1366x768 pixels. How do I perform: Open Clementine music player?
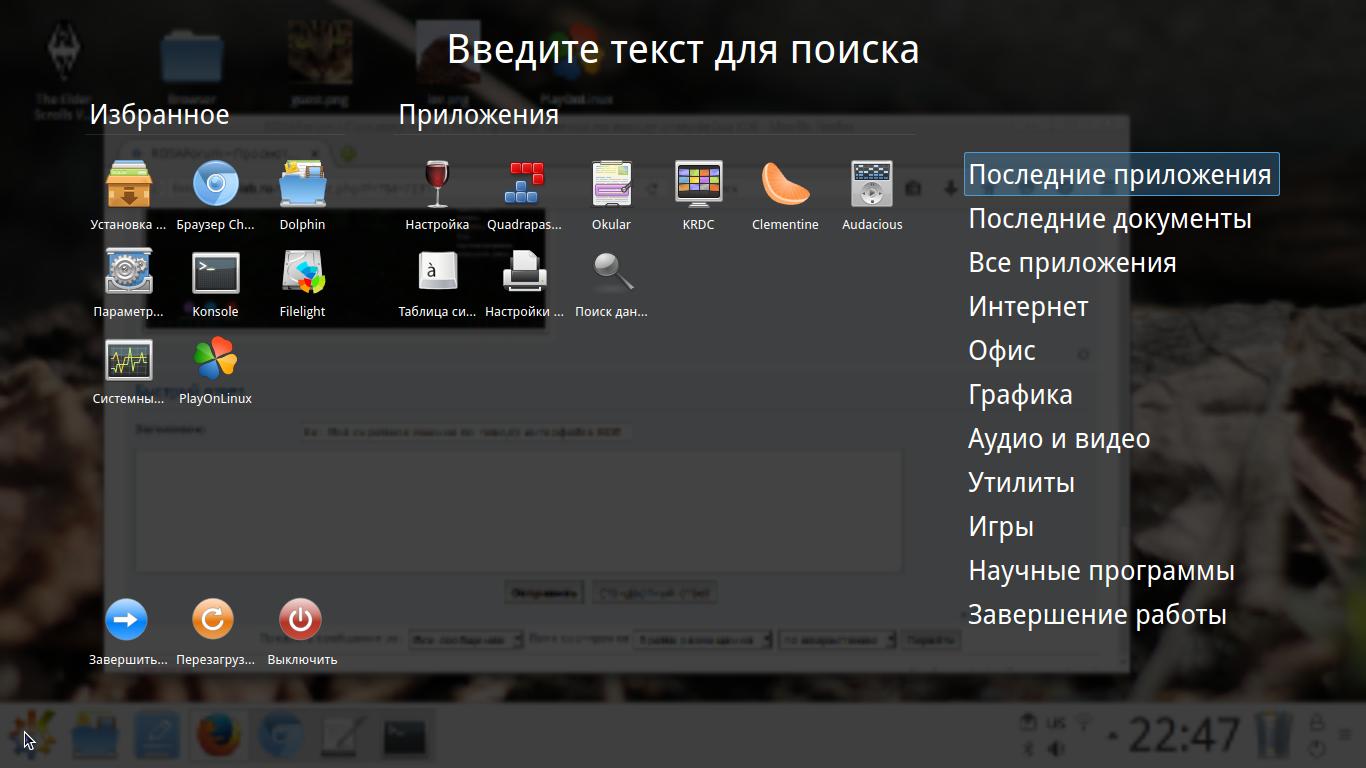785,196
